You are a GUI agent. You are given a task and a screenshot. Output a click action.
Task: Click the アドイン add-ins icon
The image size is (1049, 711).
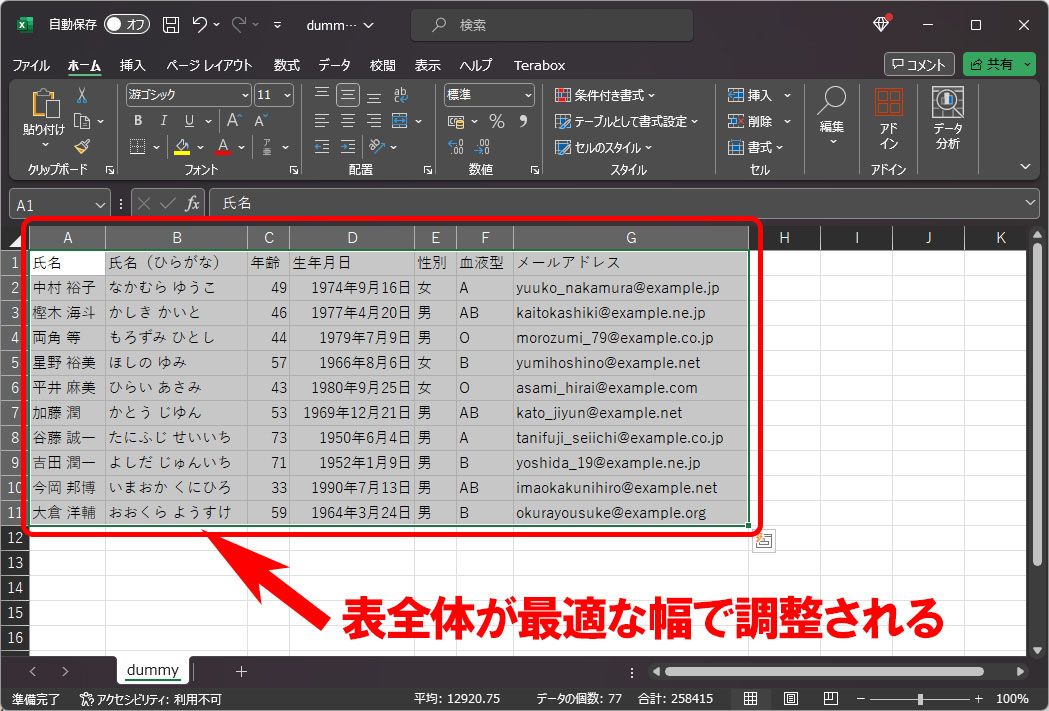pos(888,118)
